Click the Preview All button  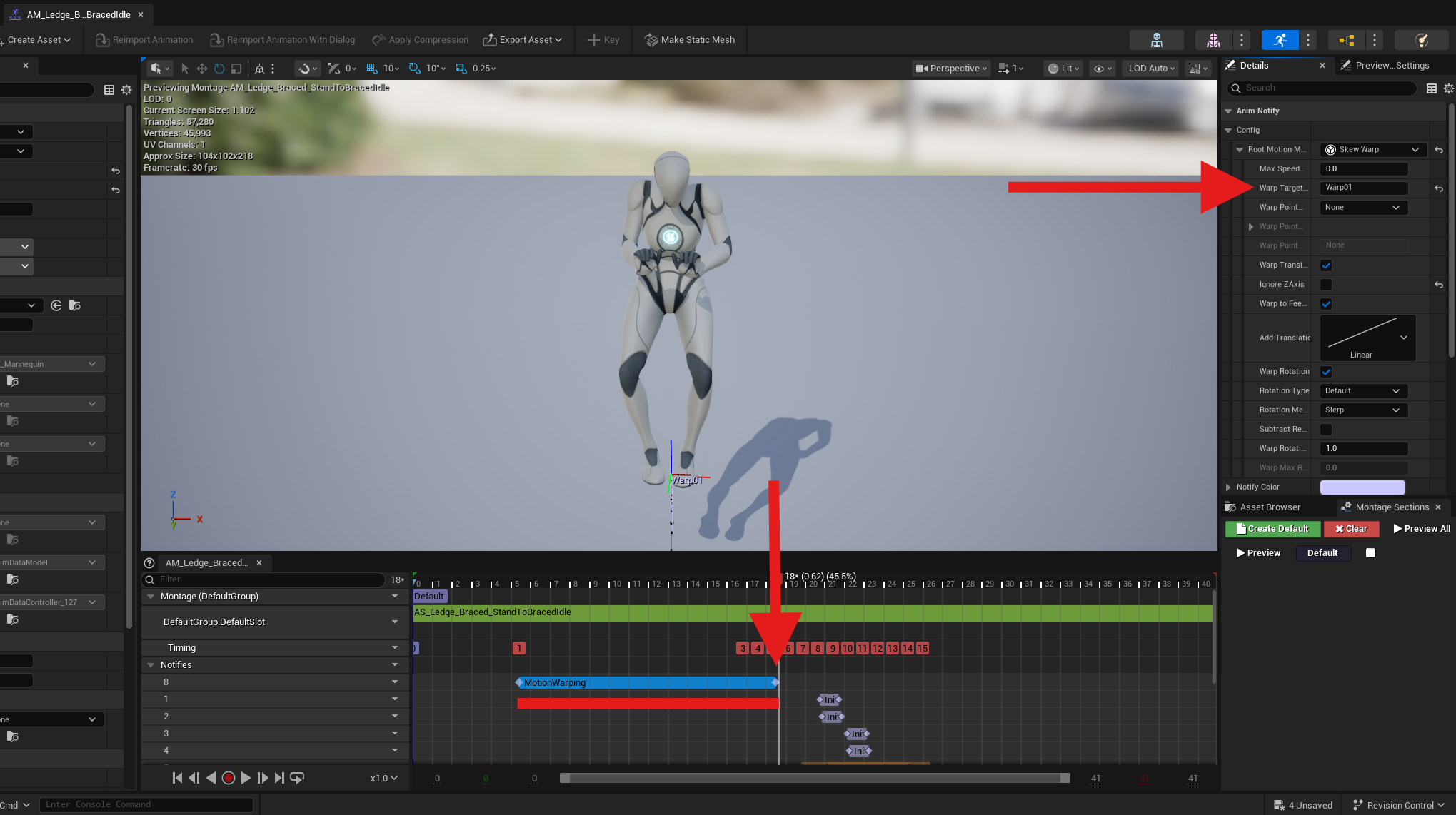[x=1421, y=528]
